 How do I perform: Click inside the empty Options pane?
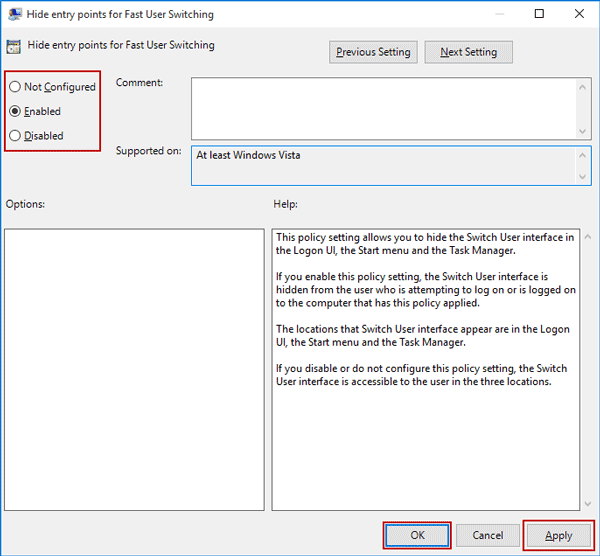coord(134,370)
